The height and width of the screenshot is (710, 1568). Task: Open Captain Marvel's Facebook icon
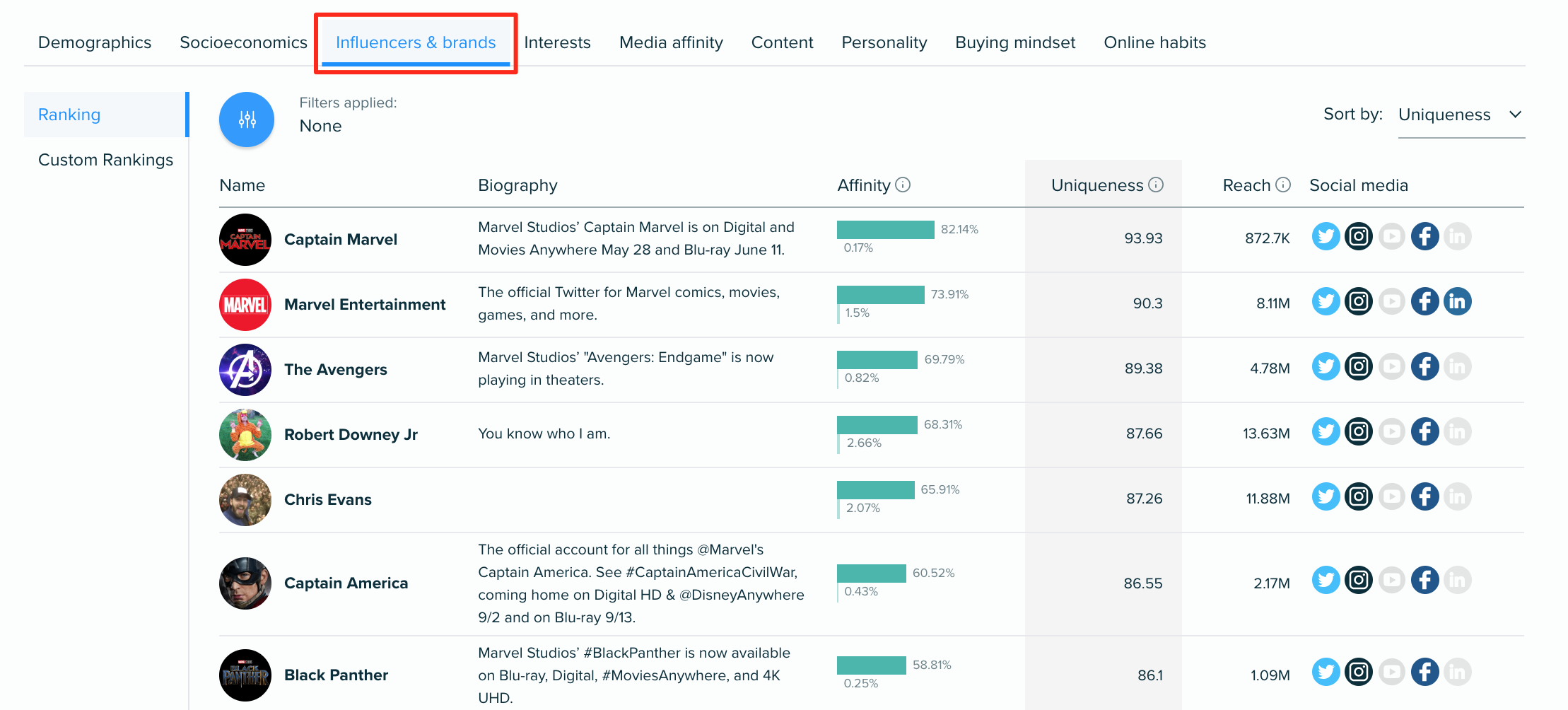(1425, 236)
